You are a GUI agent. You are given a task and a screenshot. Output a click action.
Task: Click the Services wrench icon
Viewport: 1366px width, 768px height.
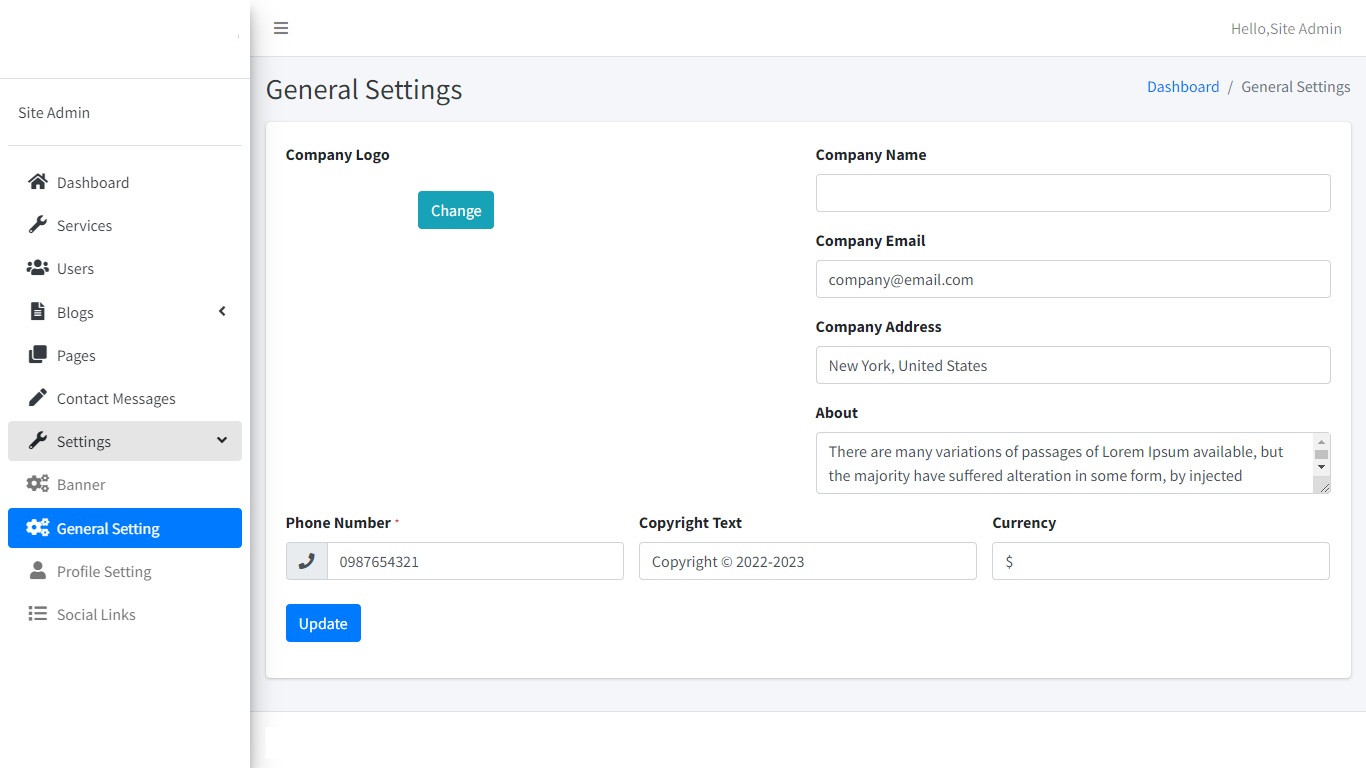(x=38, y=225)
